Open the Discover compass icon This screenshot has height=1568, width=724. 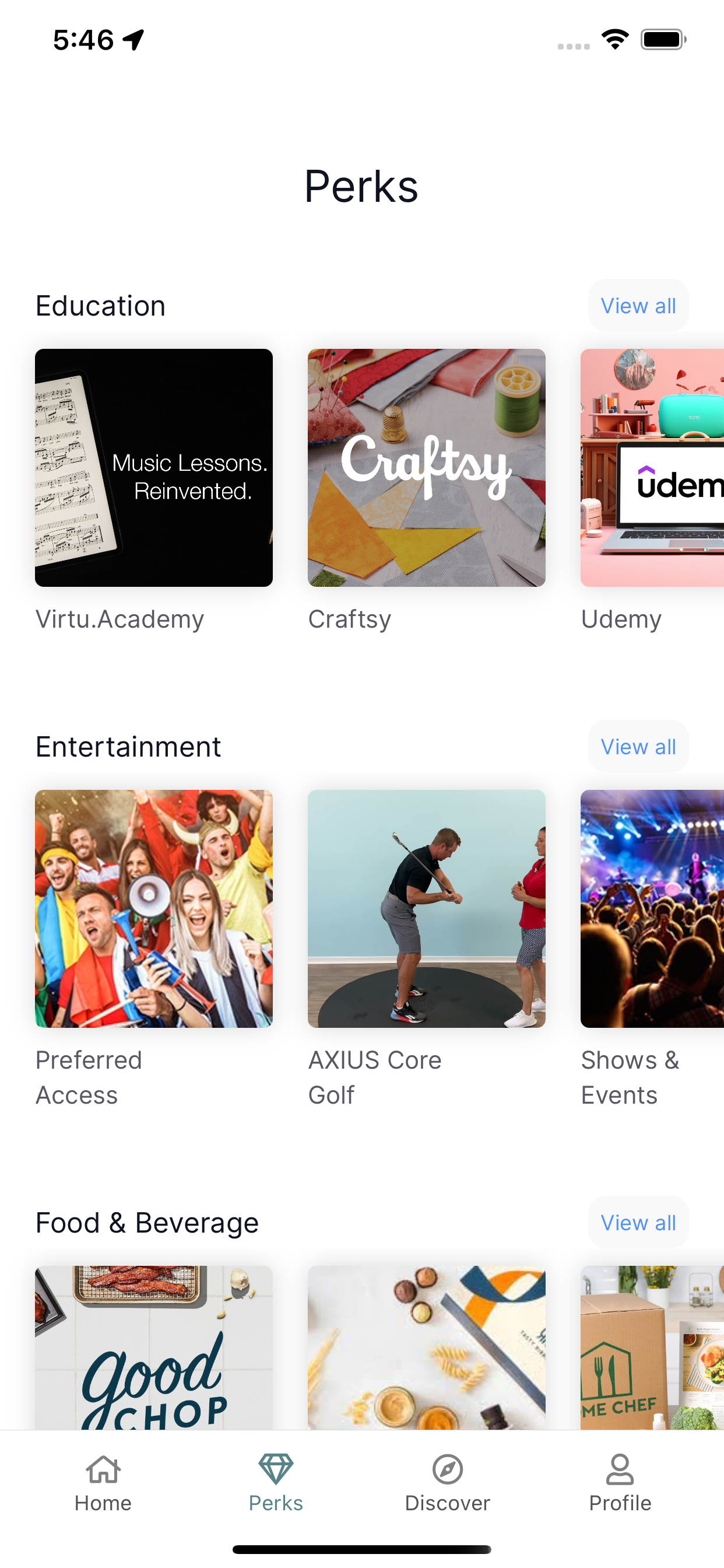tap(447, 1469)
